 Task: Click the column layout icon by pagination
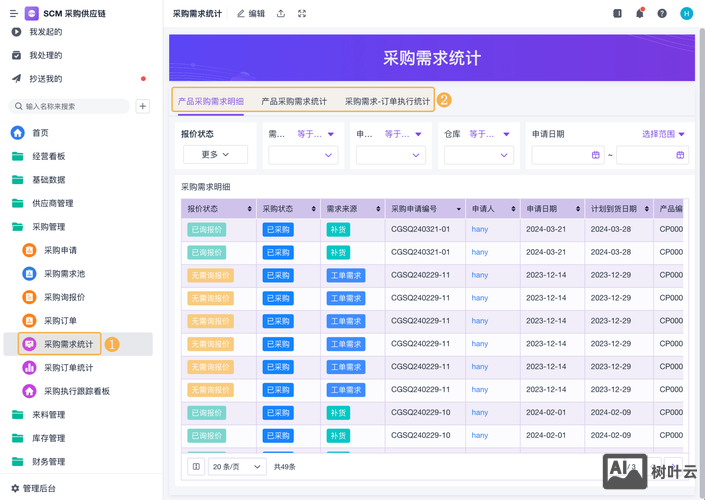pos(196,467)
